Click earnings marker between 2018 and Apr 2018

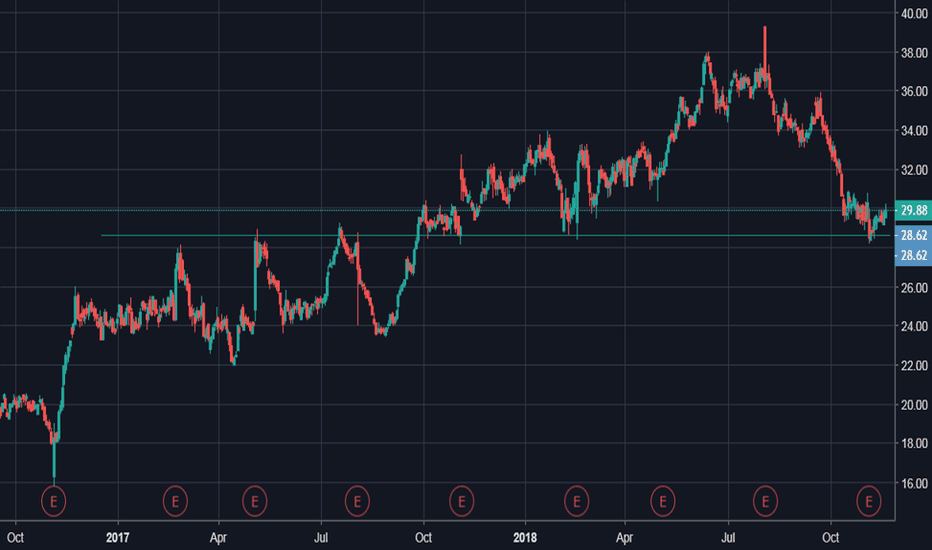pyautogui.click(x=577, y=502)
